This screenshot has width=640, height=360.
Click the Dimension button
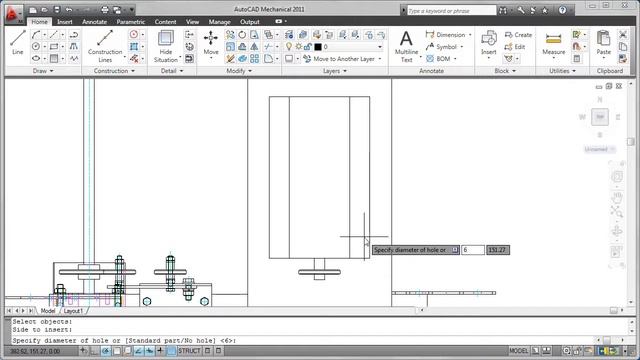(x=446, y=35)
